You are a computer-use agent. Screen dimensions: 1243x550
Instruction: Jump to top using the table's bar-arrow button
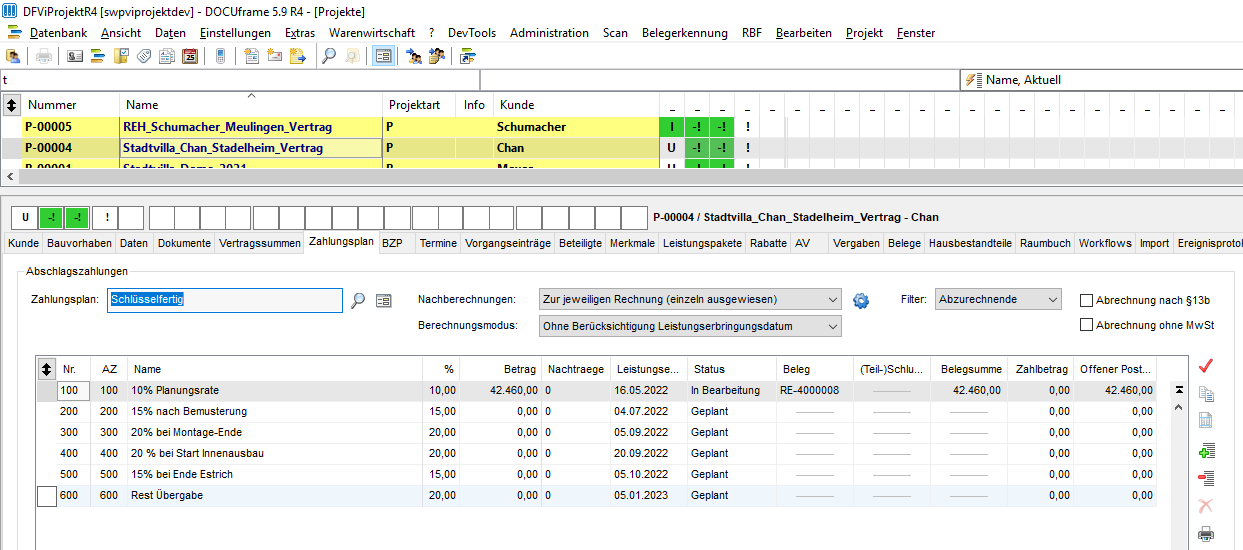[1180, 389]
